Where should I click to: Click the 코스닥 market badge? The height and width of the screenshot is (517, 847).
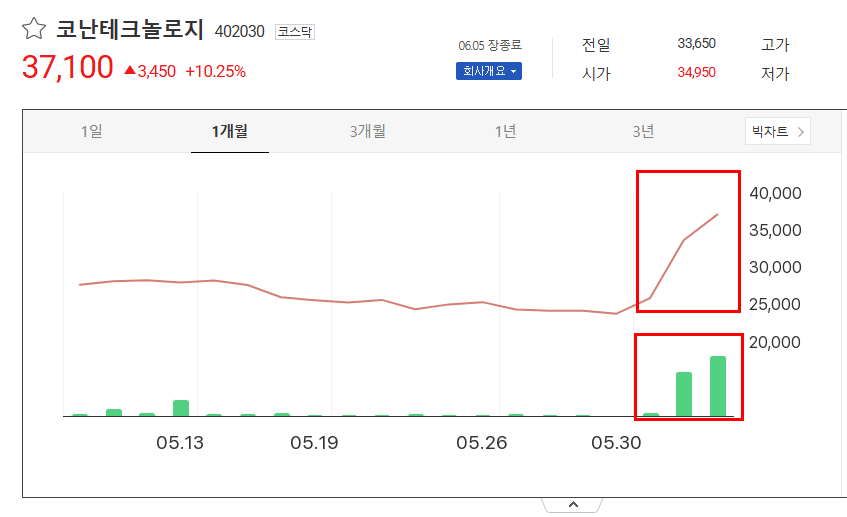coord(295,32)
